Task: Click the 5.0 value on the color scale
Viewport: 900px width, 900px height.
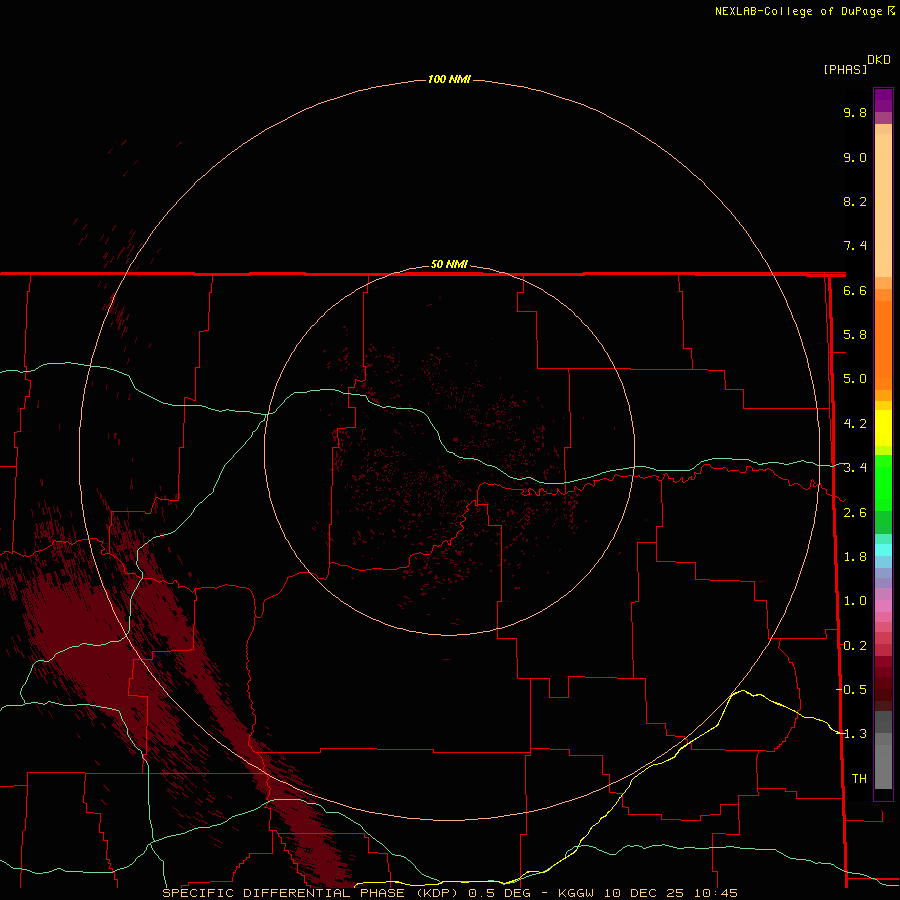Action: click(855, 379)
